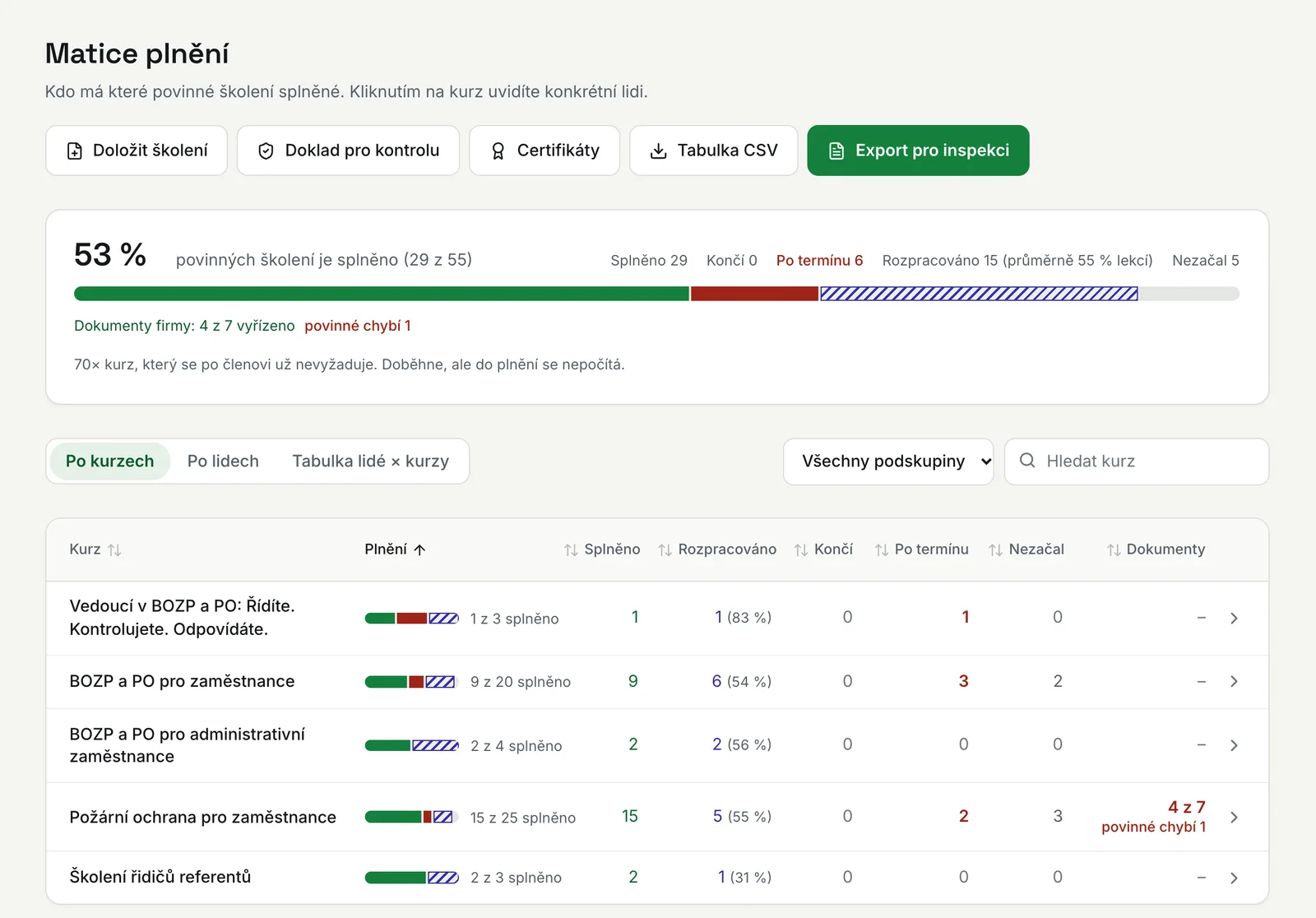This screenshot has height=918, width=1316.
Task: Download Tabulka CSV
Action: click(x=714, y=151)
